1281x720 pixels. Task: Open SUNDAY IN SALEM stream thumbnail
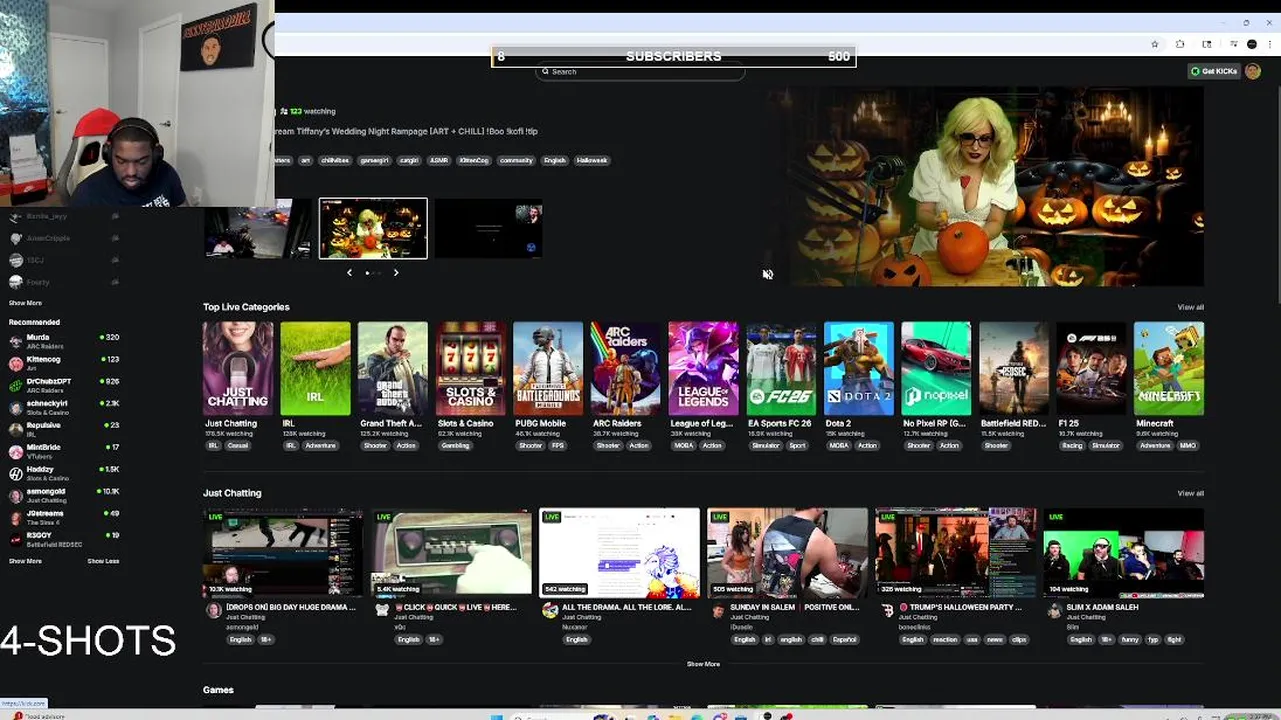[x=787, y=552]
